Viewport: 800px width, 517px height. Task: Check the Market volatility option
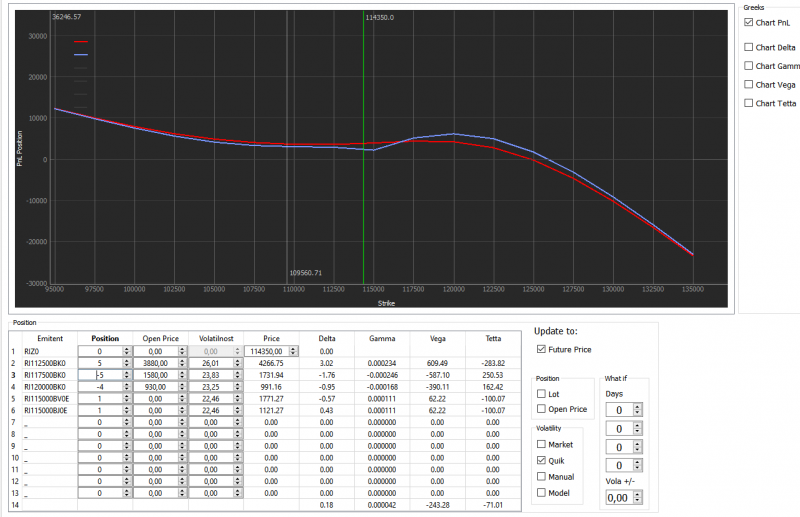(x=541, y=444)
